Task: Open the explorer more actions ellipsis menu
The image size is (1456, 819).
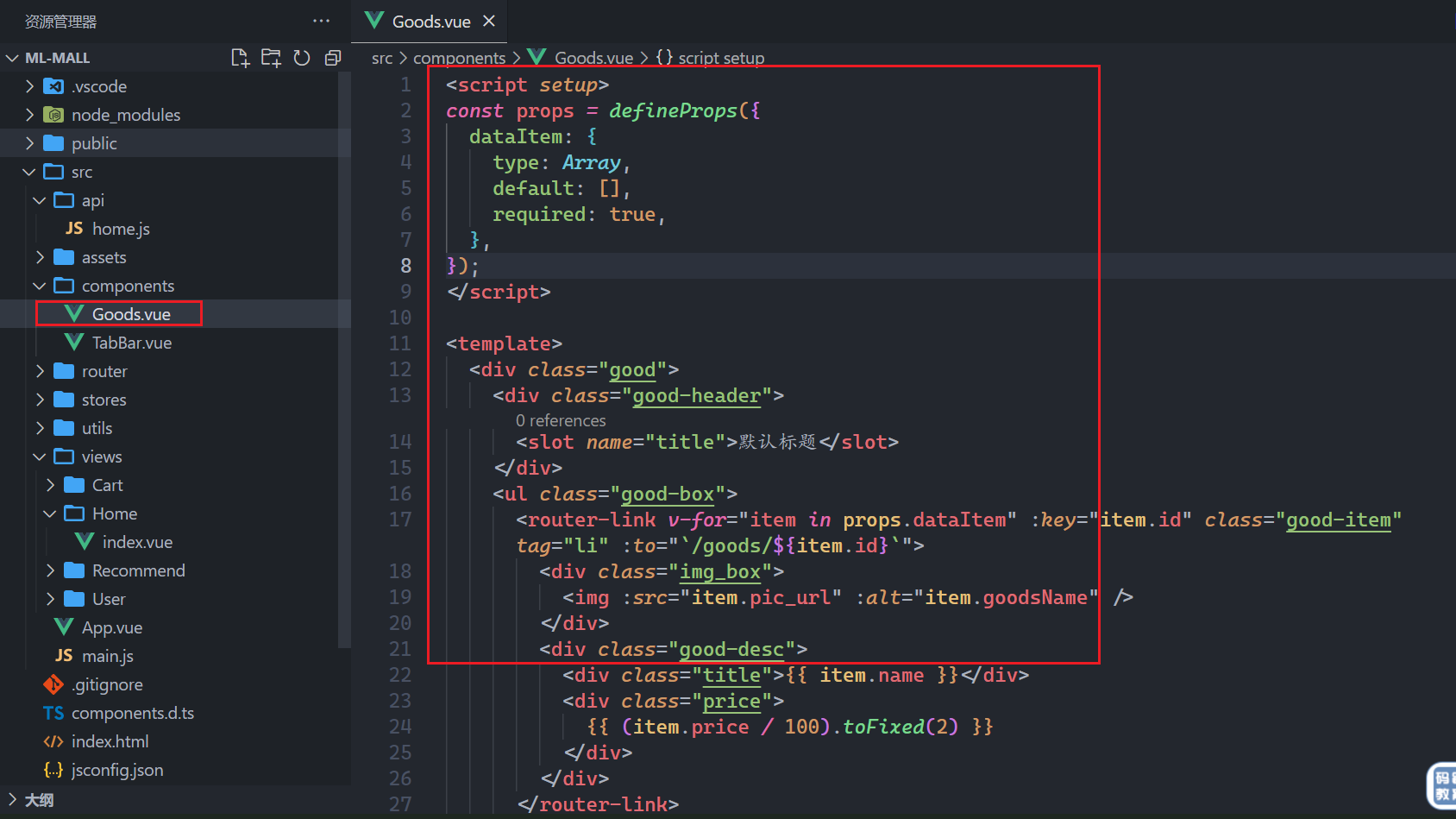Action: click(x=322, y=21)
